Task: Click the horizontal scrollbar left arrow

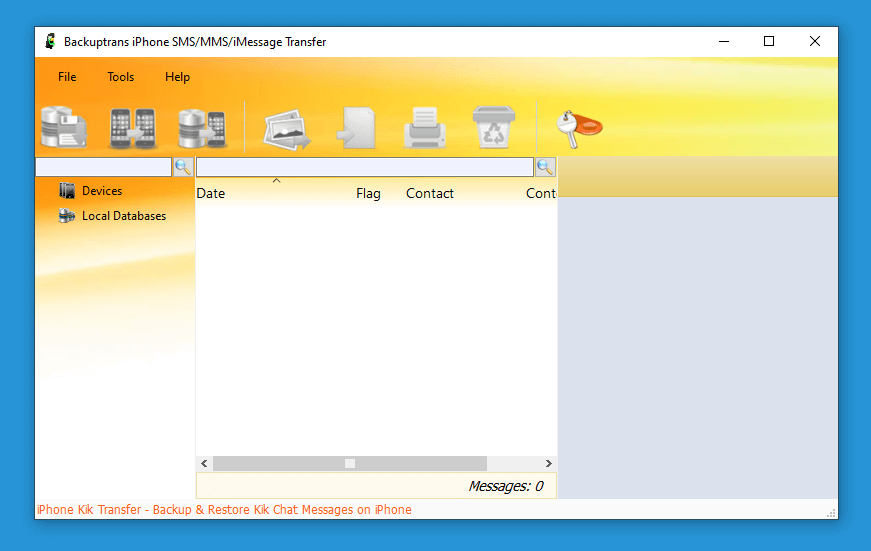Action: point(204,463)
